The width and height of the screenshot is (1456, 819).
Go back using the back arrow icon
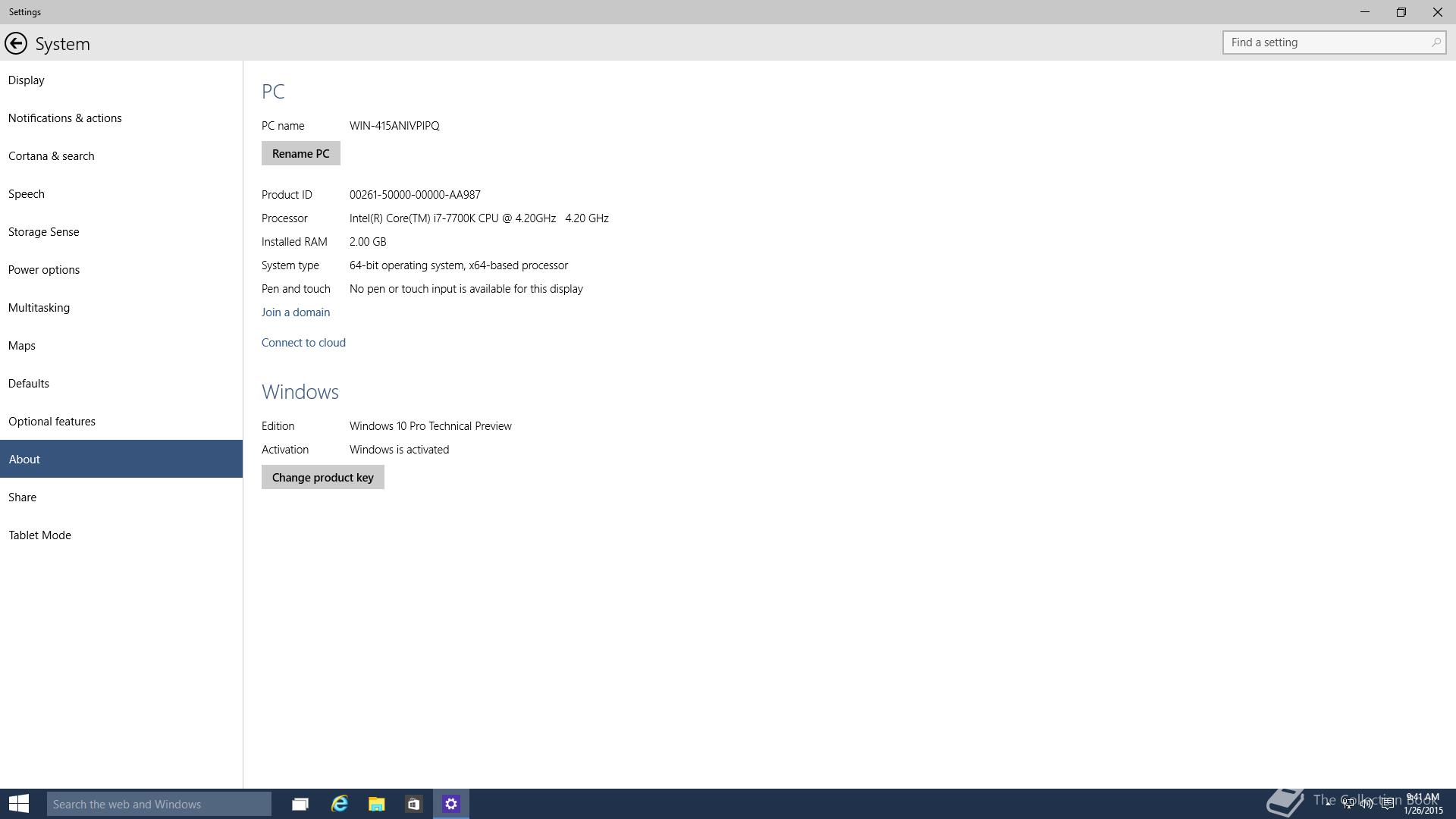(16, 43)
